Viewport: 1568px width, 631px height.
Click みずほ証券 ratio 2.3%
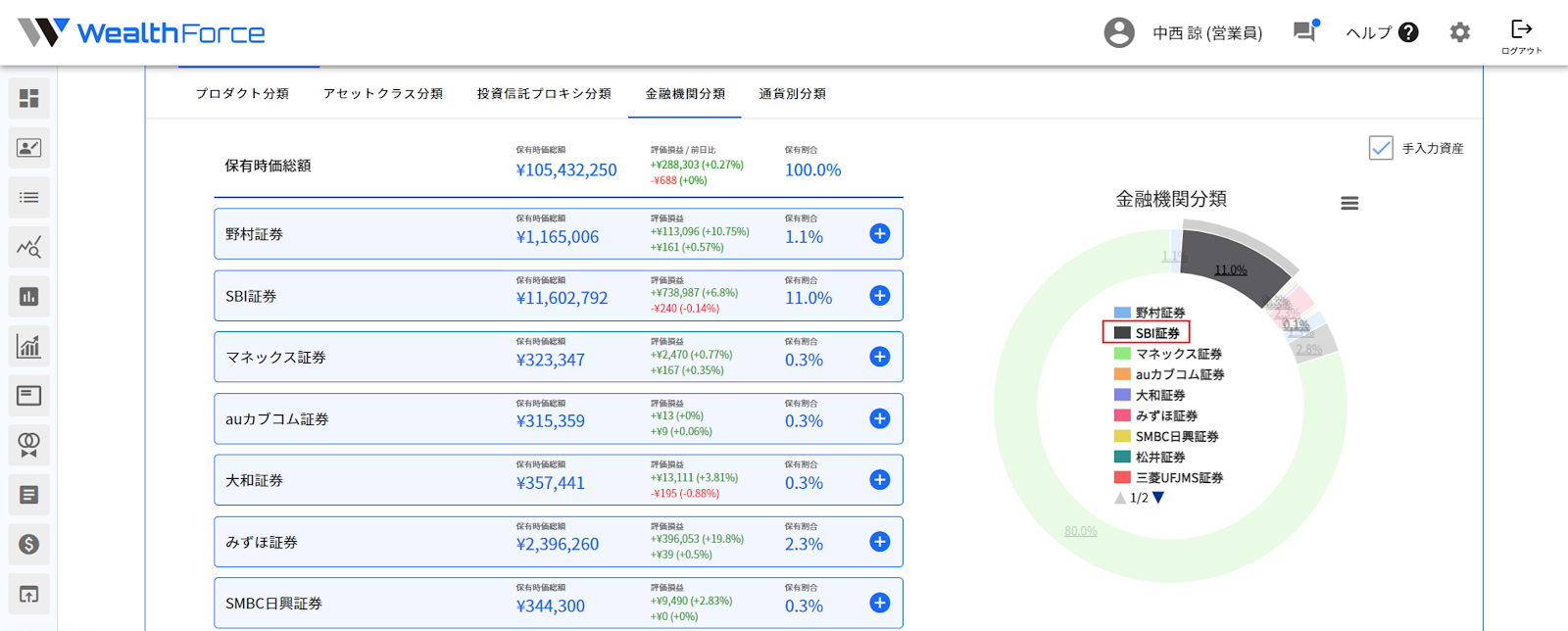pos(804,545)
